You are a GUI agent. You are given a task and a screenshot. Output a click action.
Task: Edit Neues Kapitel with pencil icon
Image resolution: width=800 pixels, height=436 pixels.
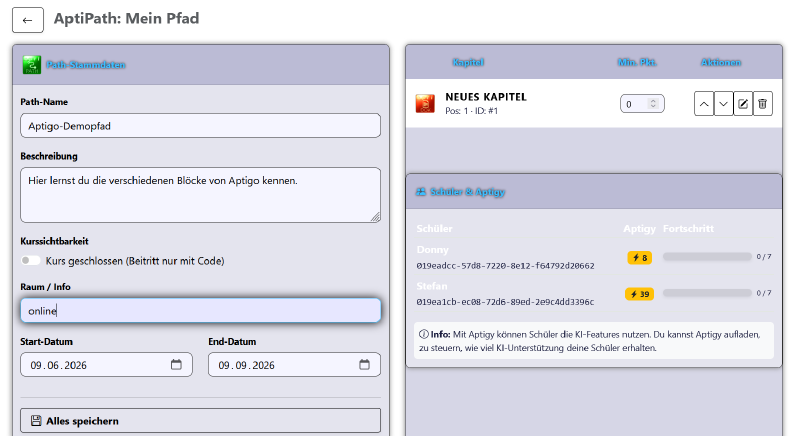pos(743,104)
